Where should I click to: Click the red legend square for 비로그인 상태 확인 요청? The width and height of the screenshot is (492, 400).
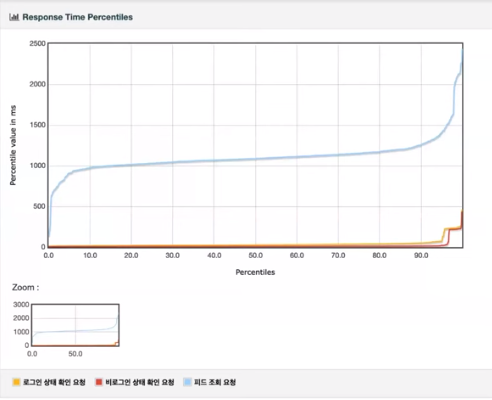point(99,382)
